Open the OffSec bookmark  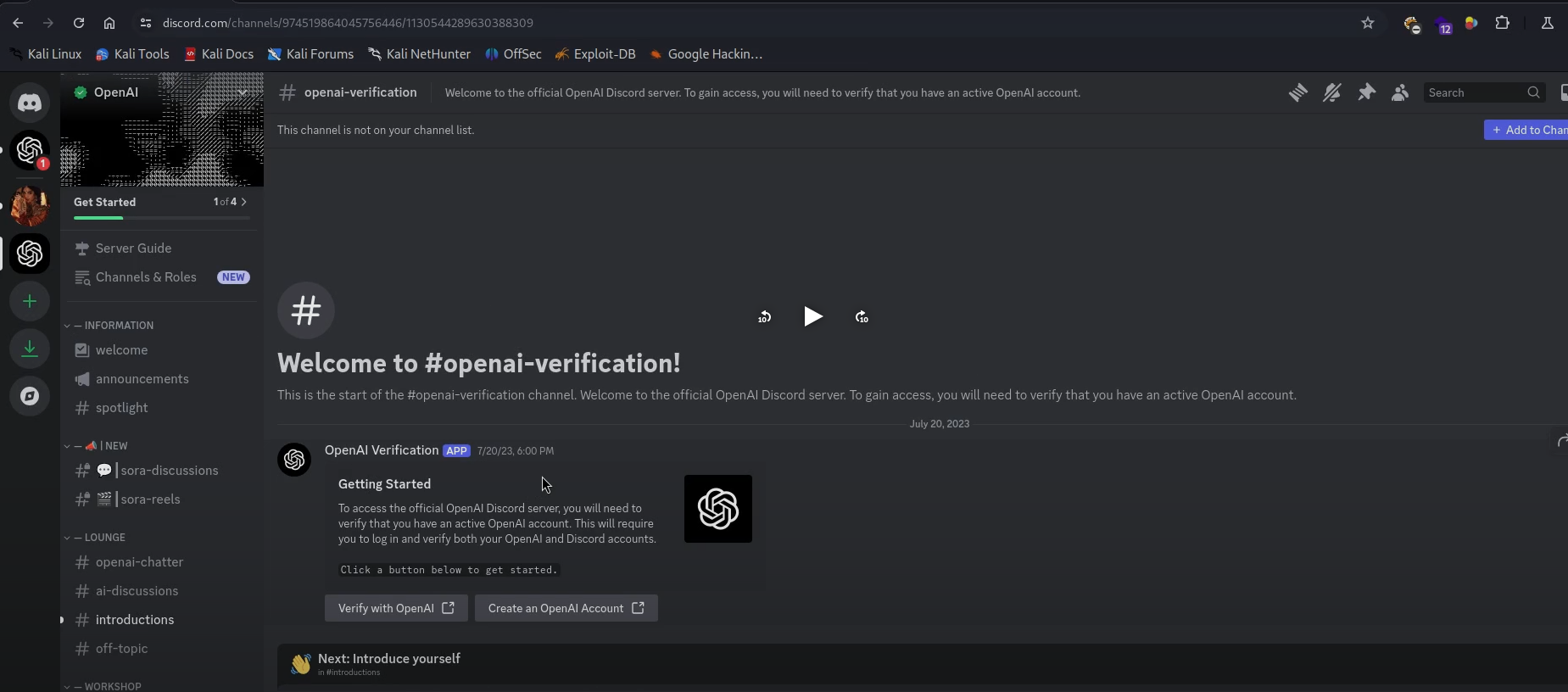514,54
